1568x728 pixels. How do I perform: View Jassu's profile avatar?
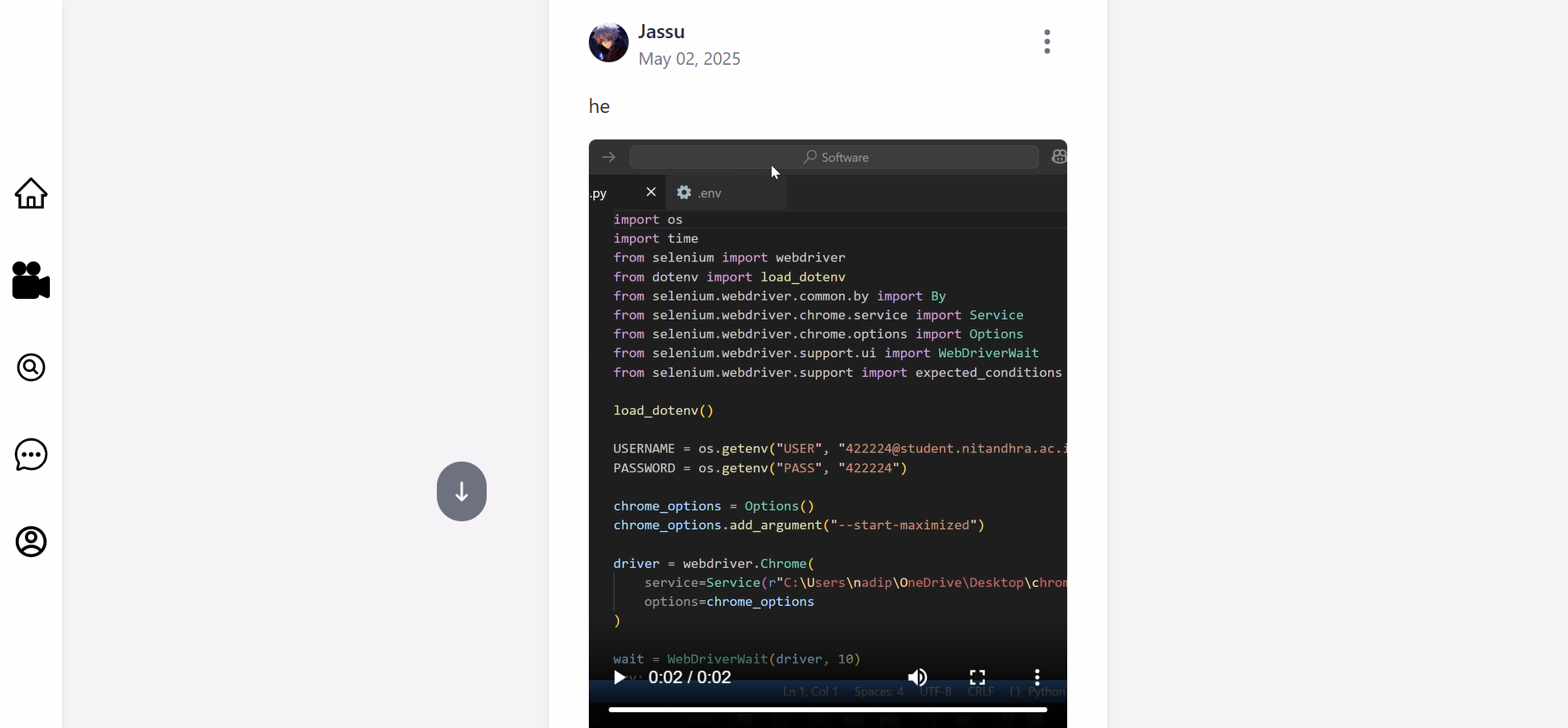pos(609,42)
